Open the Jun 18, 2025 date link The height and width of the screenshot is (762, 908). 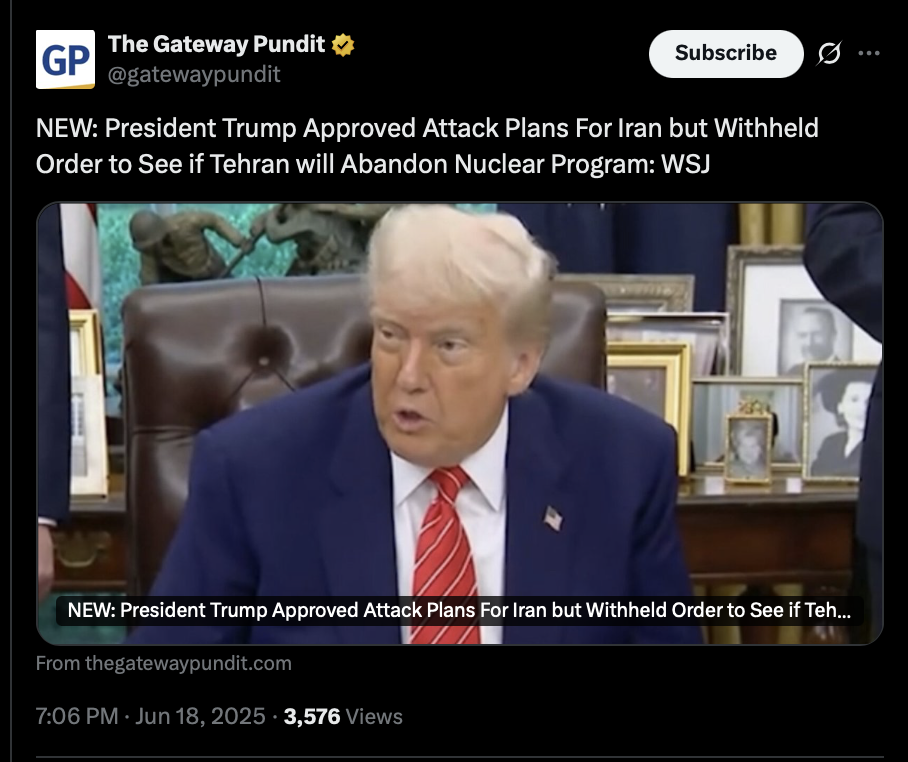click(x=200, y=716)
